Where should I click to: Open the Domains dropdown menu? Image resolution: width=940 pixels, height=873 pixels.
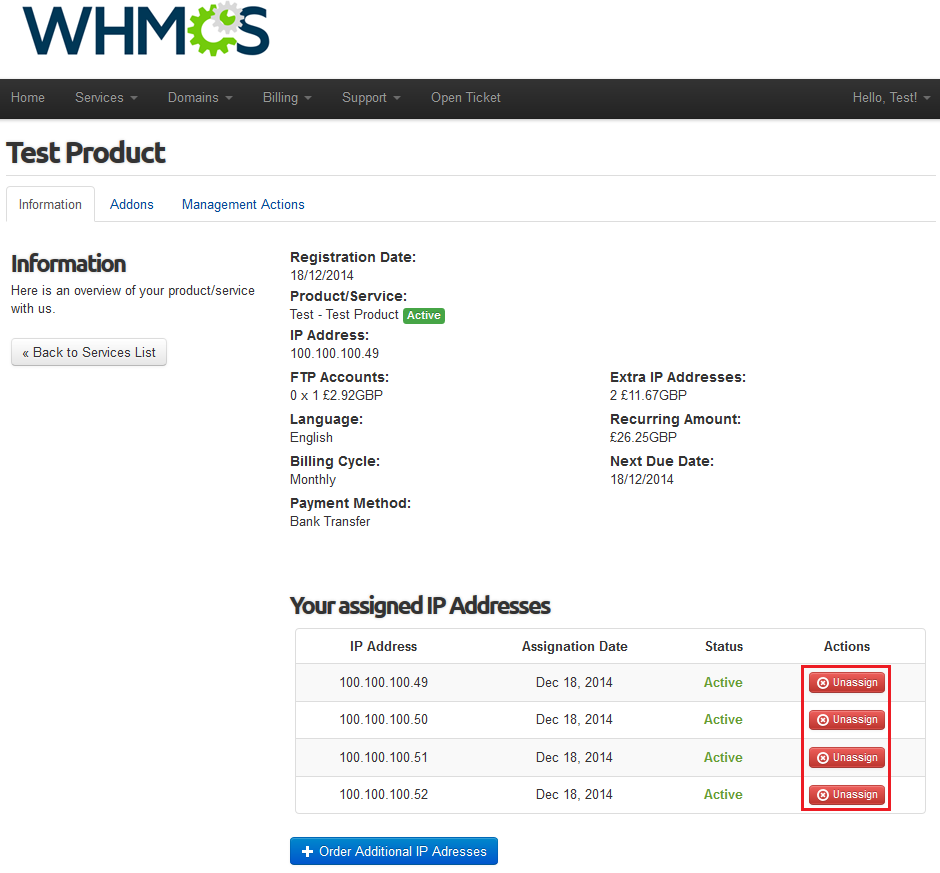tap(200, 98)
